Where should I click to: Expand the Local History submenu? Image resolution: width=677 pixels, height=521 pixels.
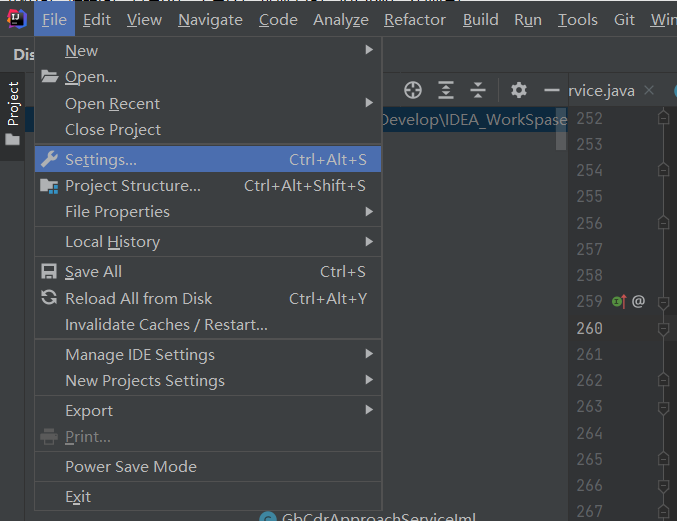(x=208, y=242)
